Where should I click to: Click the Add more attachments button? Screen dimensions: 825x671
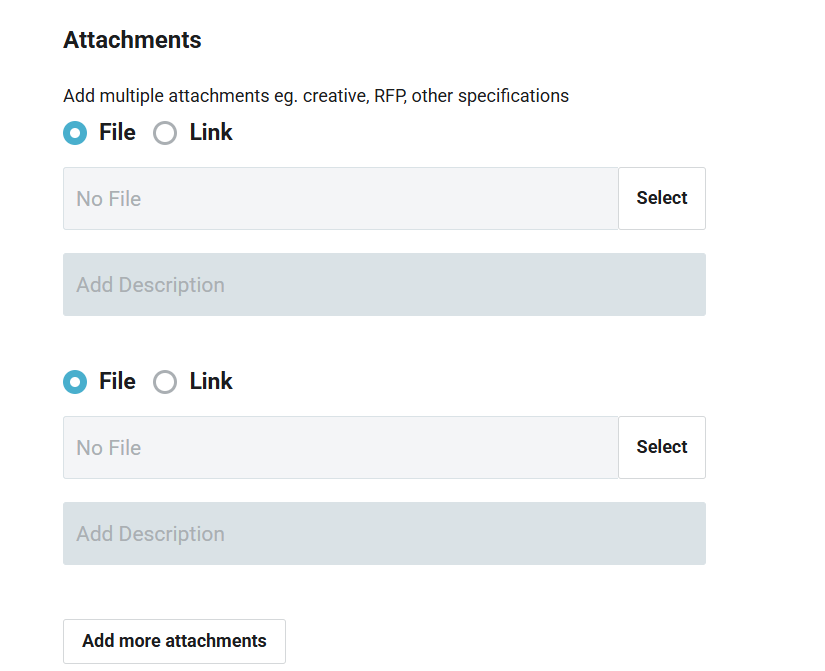(174, 641)
